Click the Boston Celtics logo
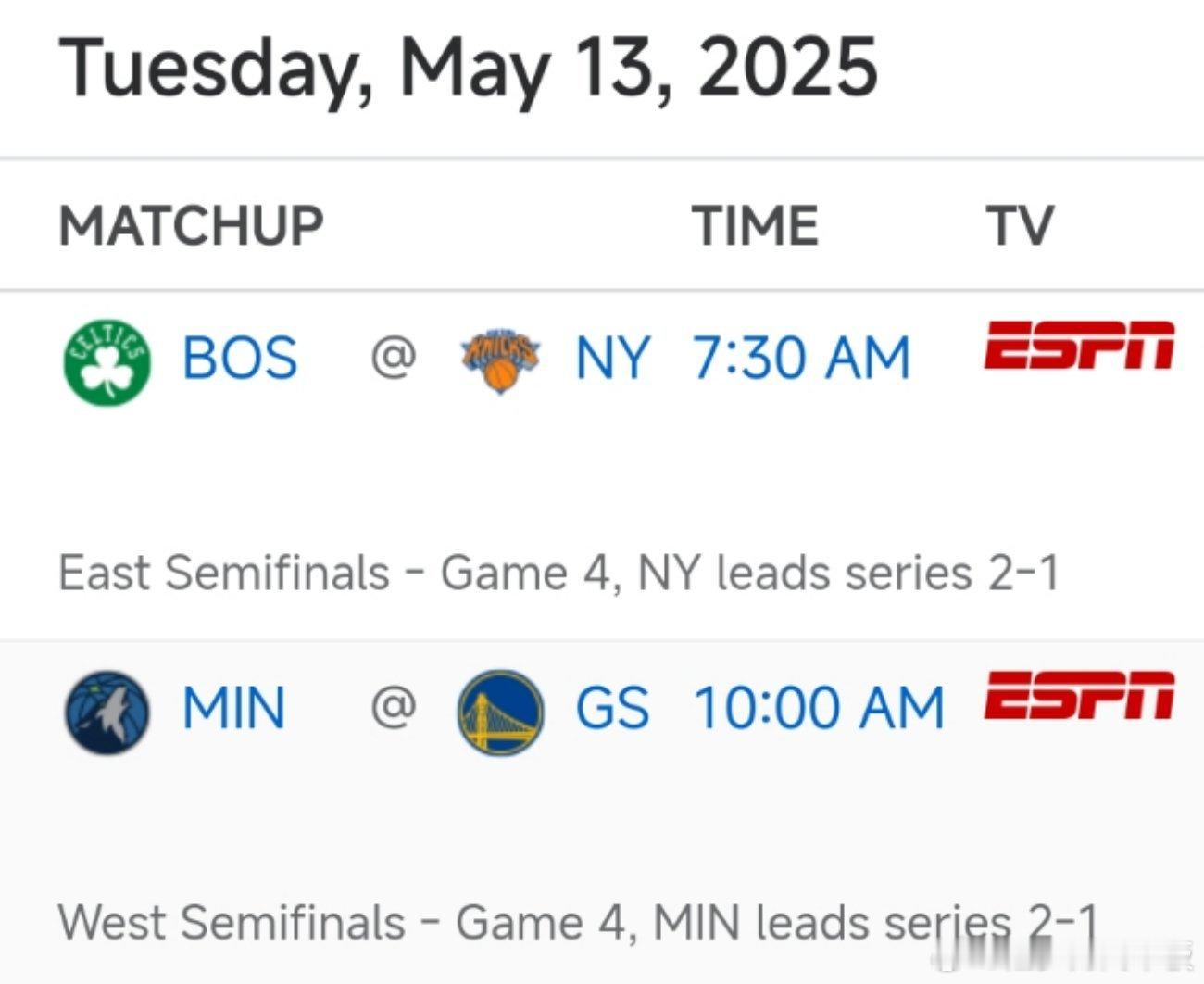Screen dimensions: 1204x984 [x=107, y=360]
